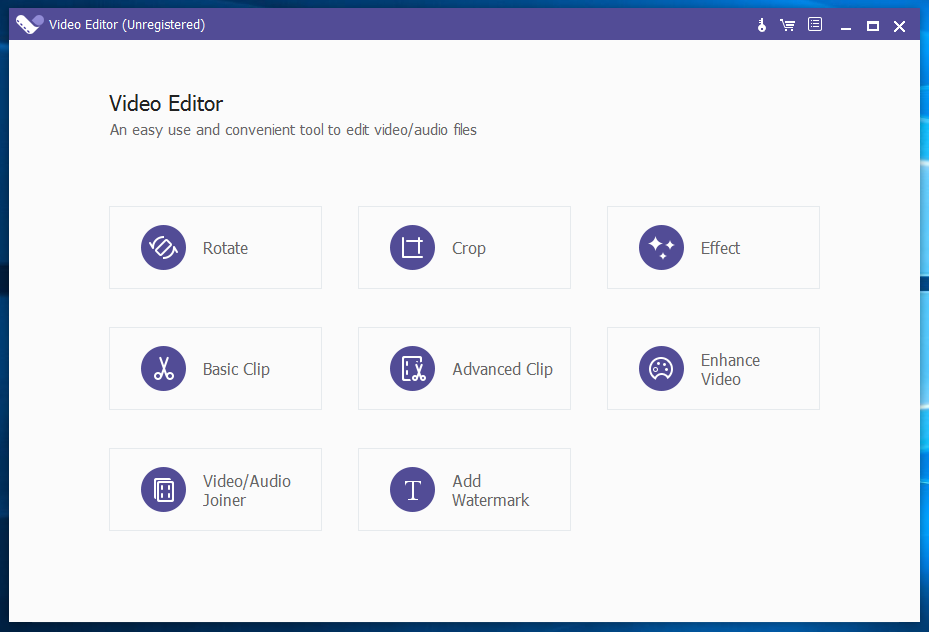Start the Basic Clip tool
929x632 pixels.
215,368
